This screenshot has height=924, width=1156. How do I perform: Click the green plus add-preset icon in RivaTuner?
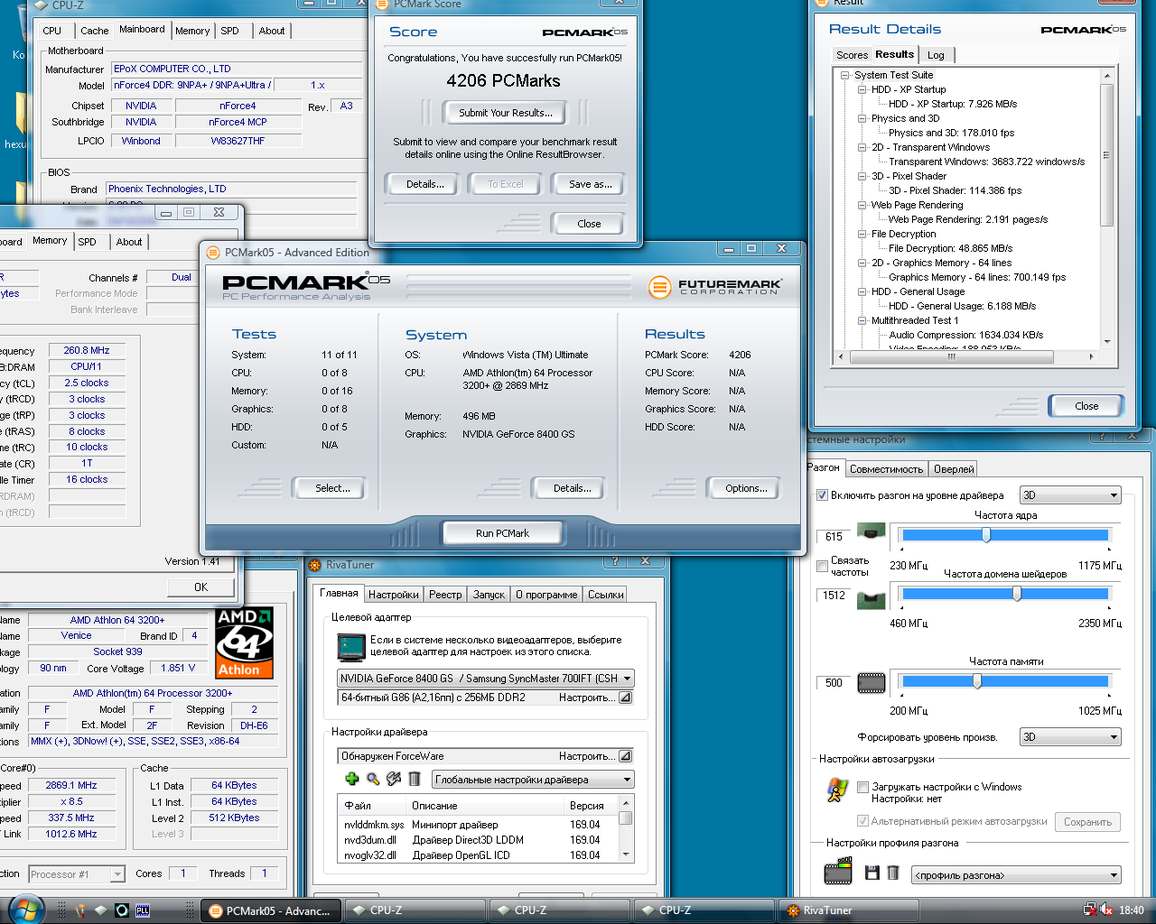pyautogui.click(x=352, y=779)
